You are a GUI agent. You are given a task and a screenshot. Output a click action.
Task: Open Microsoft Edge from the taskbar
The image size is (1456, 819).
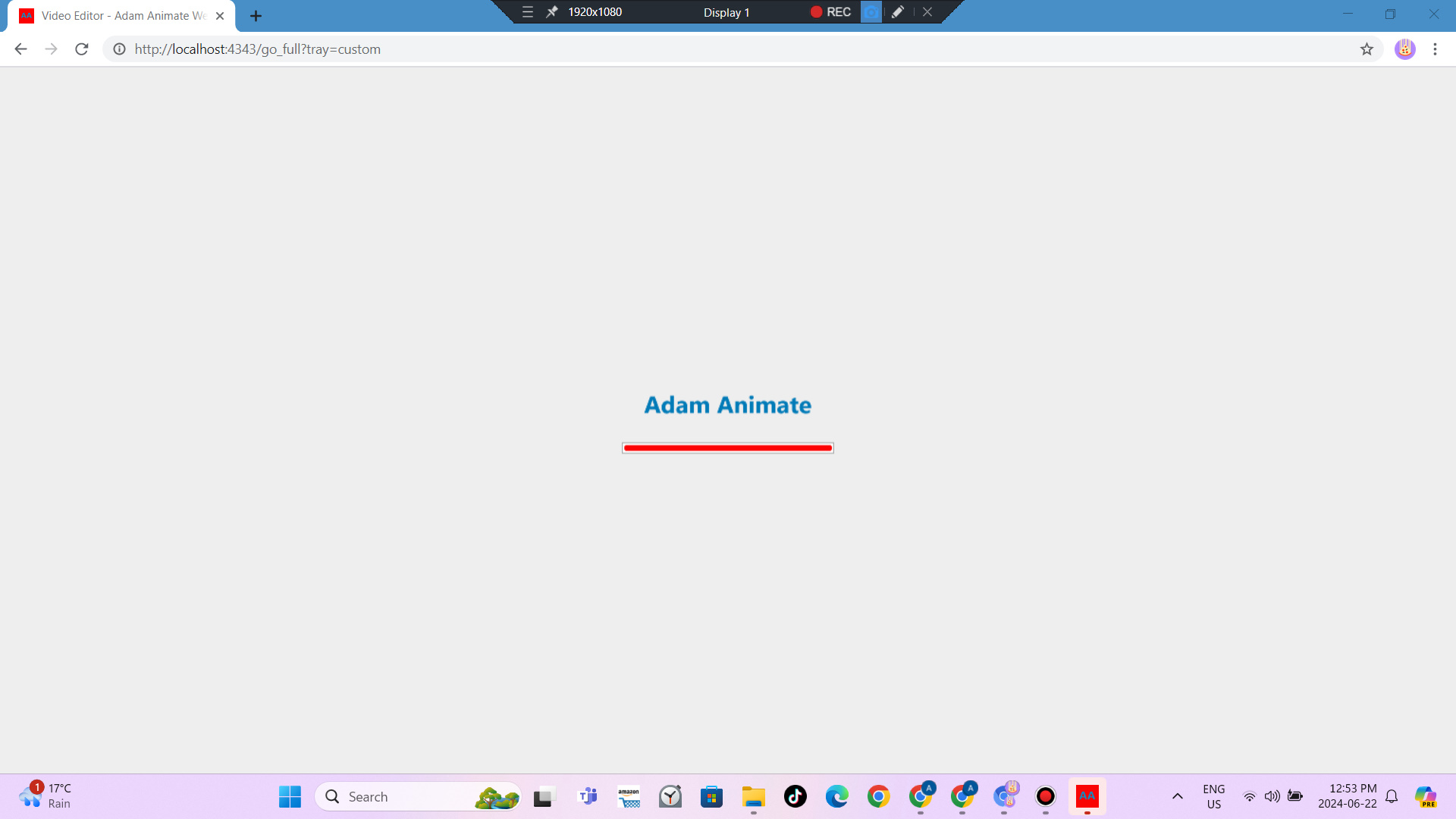(837, 797)
